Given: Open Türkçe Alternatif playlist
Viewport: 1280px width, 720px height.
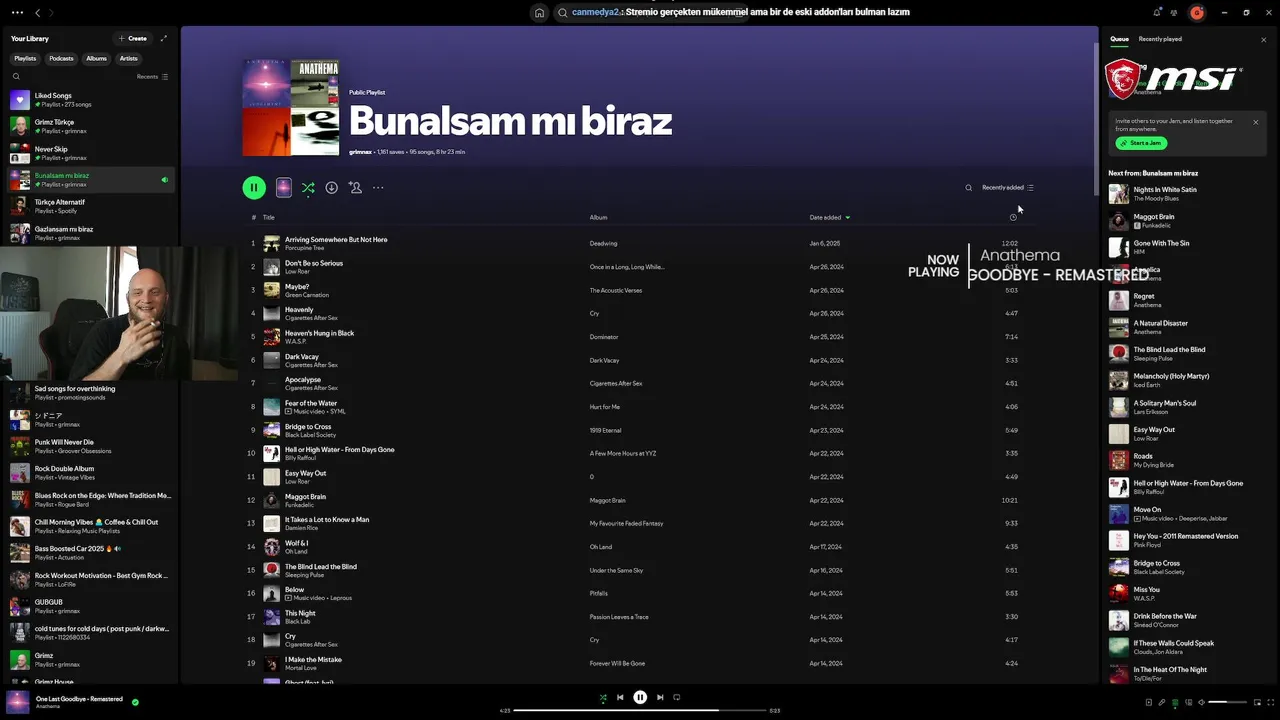Looking at the screenshot, I should [90, 206].
